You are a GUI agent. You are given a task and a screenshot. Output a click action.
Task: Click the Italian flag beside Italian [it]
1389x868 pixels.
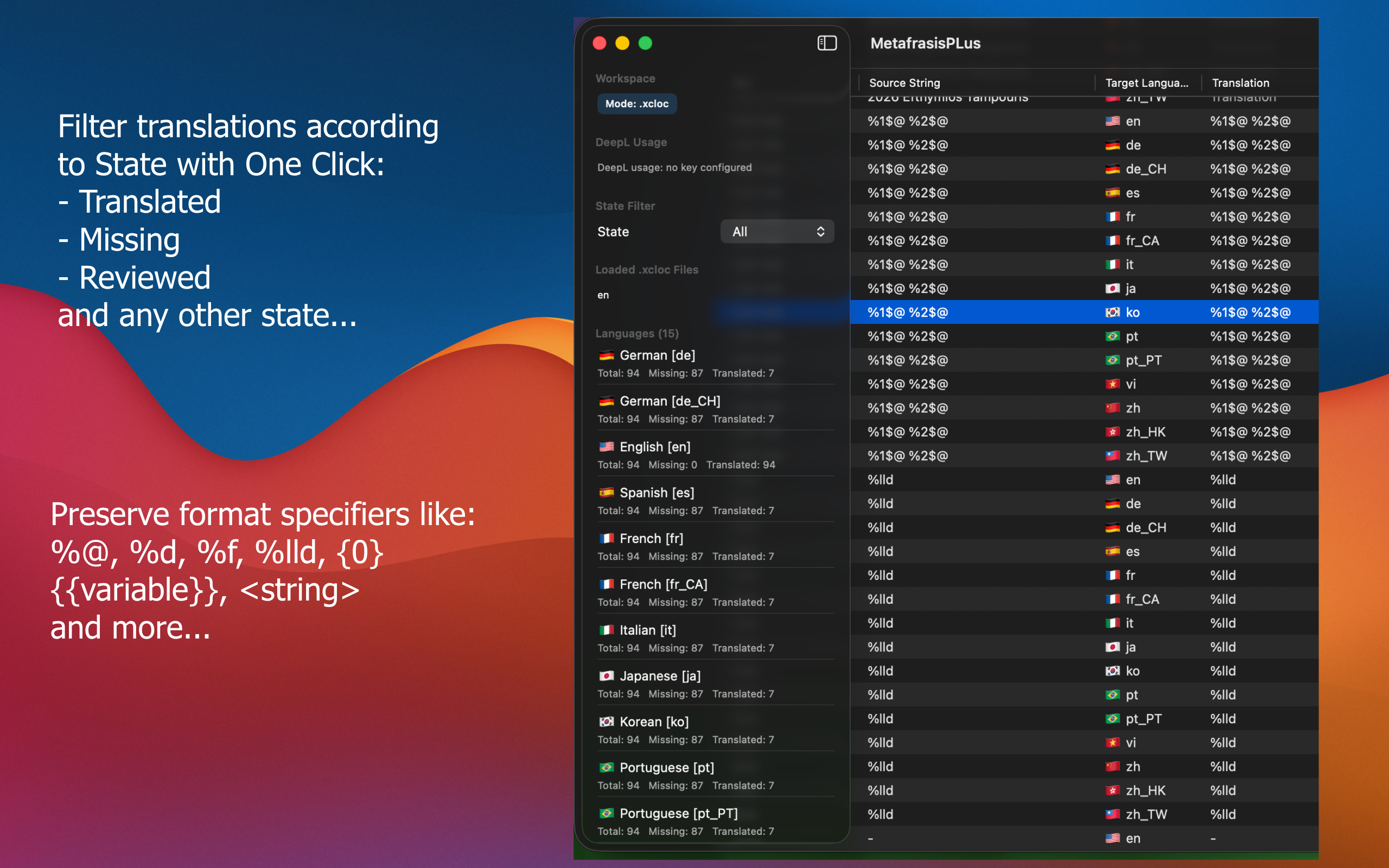pos(606,630)
